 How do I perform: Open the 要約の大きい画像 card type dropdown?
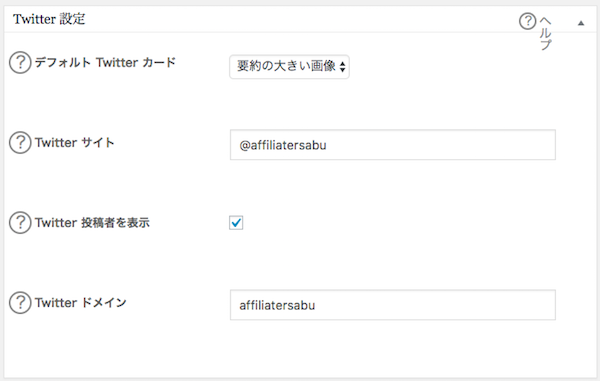tap(289, 67)
